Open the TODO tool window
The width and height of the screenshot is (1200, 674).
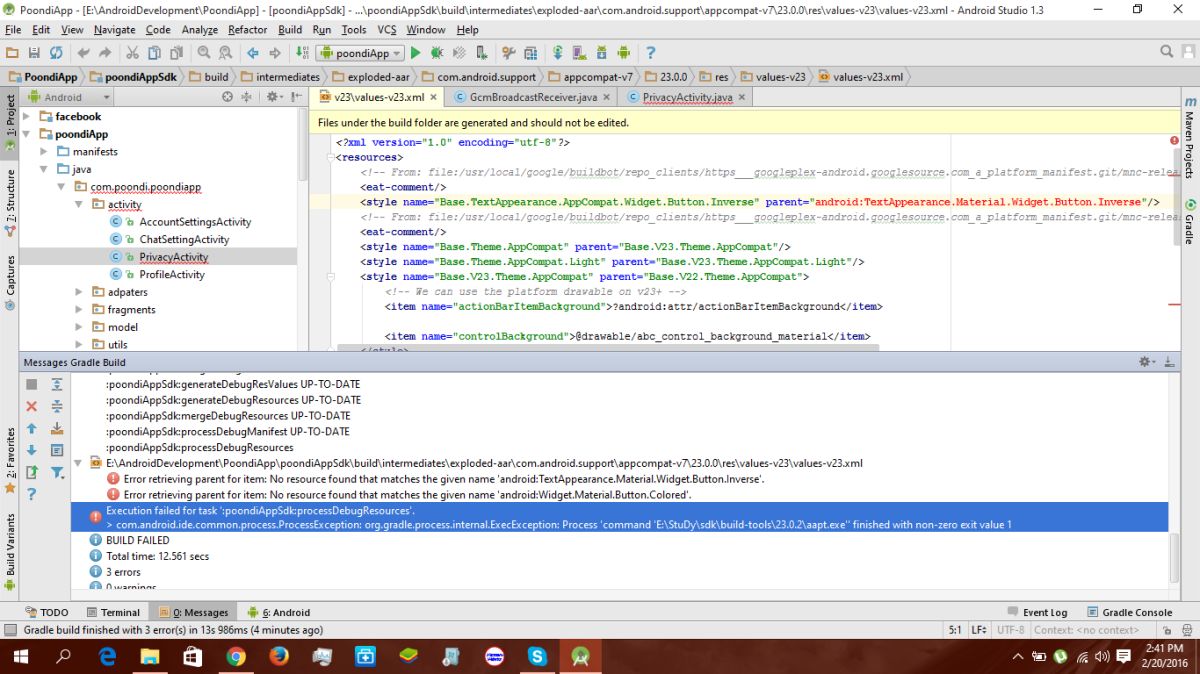click(x=46, y=612)
